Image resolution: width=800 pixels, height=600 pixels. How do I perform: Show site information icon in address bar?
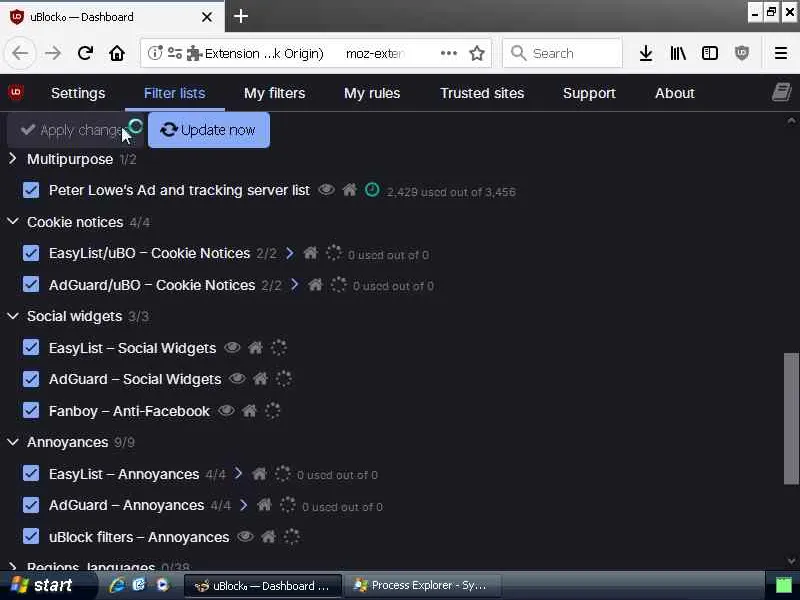155,53
